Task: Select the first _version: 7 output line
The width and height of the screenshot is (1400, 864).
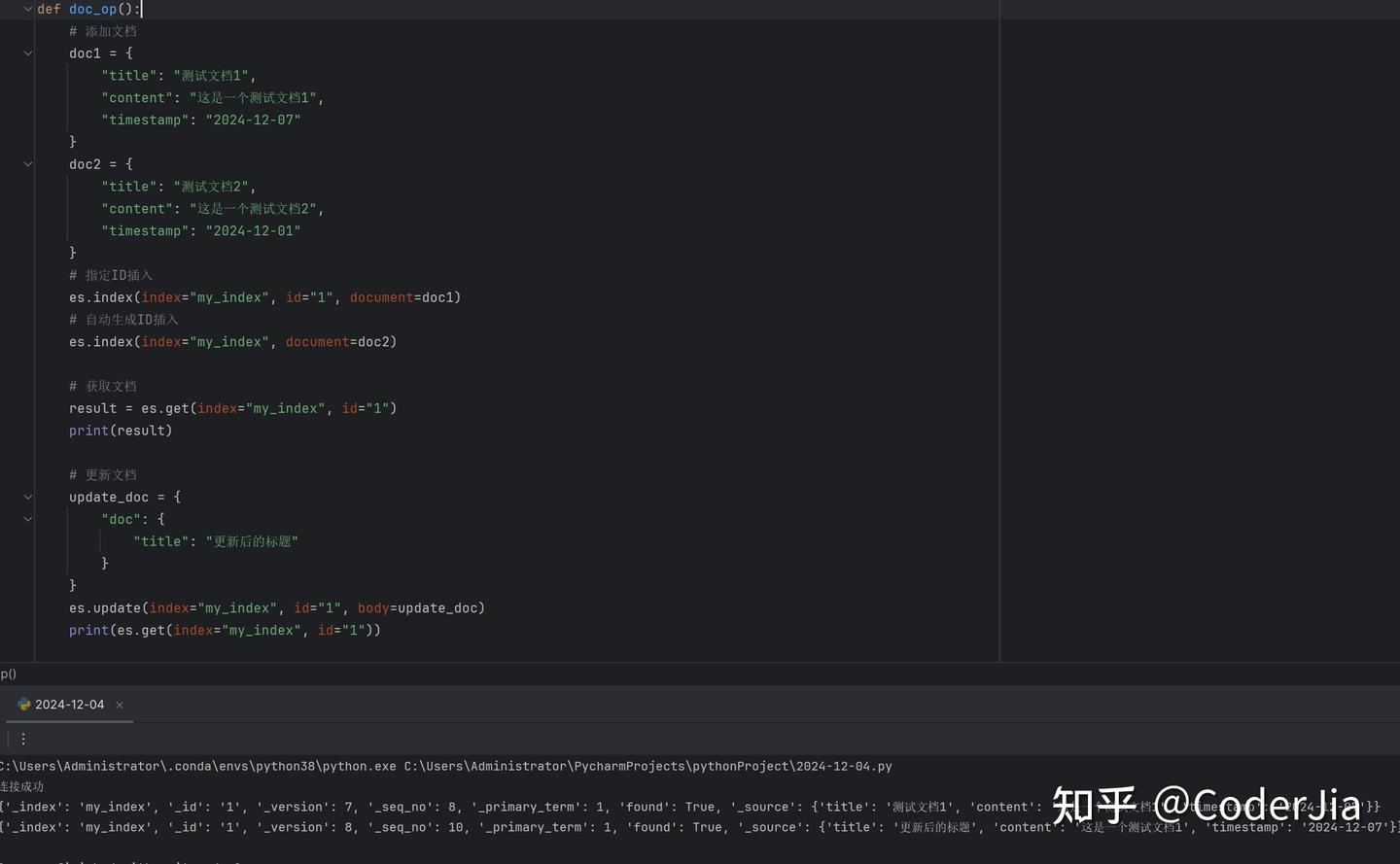Action: click(x=389, y=807)
